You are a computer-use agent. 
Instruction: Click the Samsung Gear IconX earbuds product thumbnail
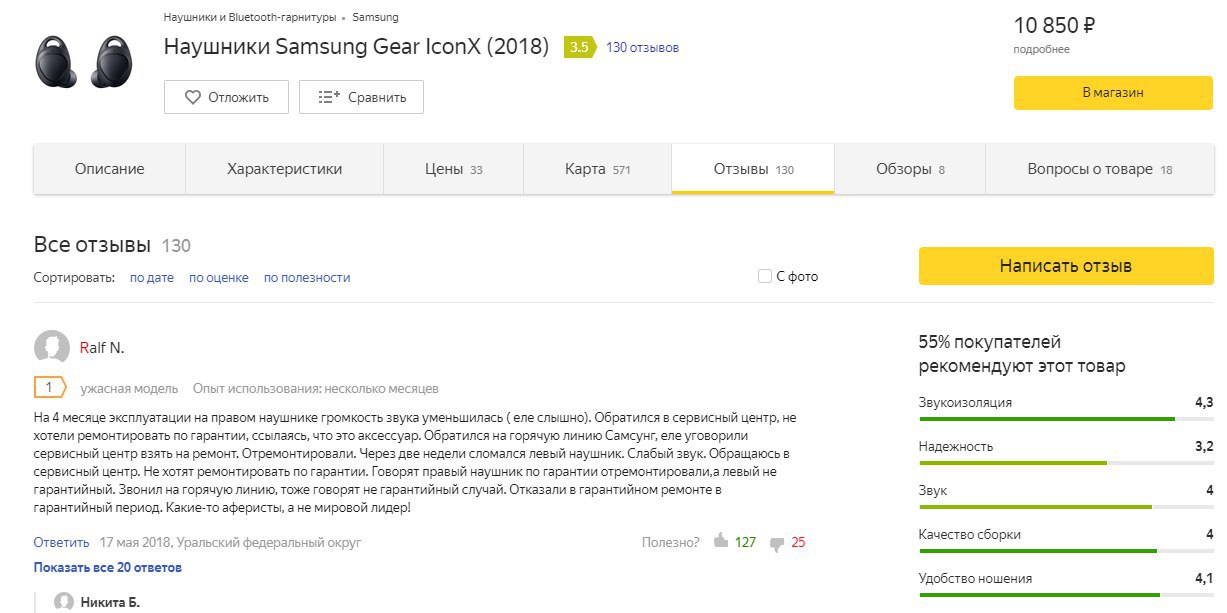coord(84,61)
